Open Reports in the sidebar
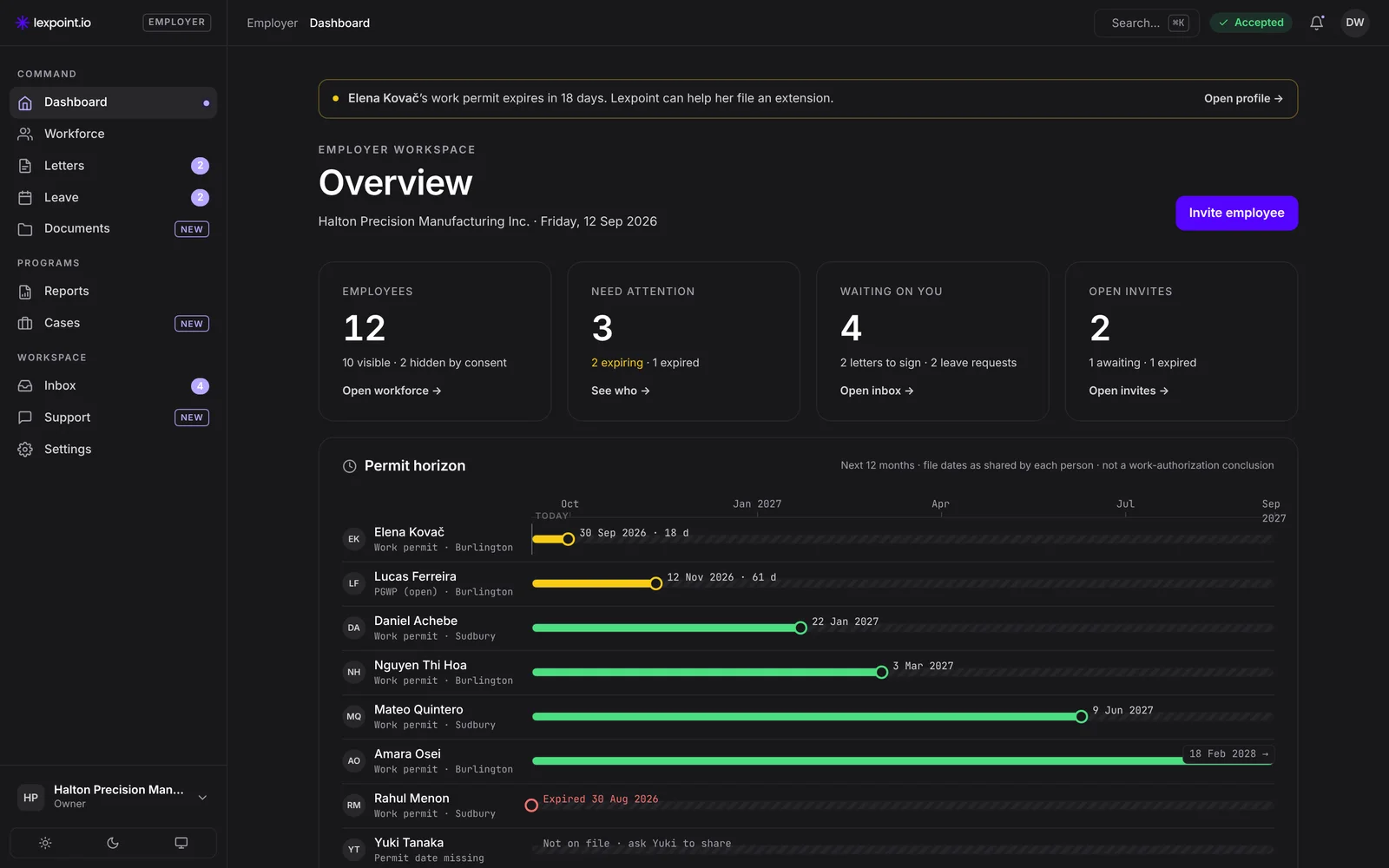 click(x=113, y=292)
